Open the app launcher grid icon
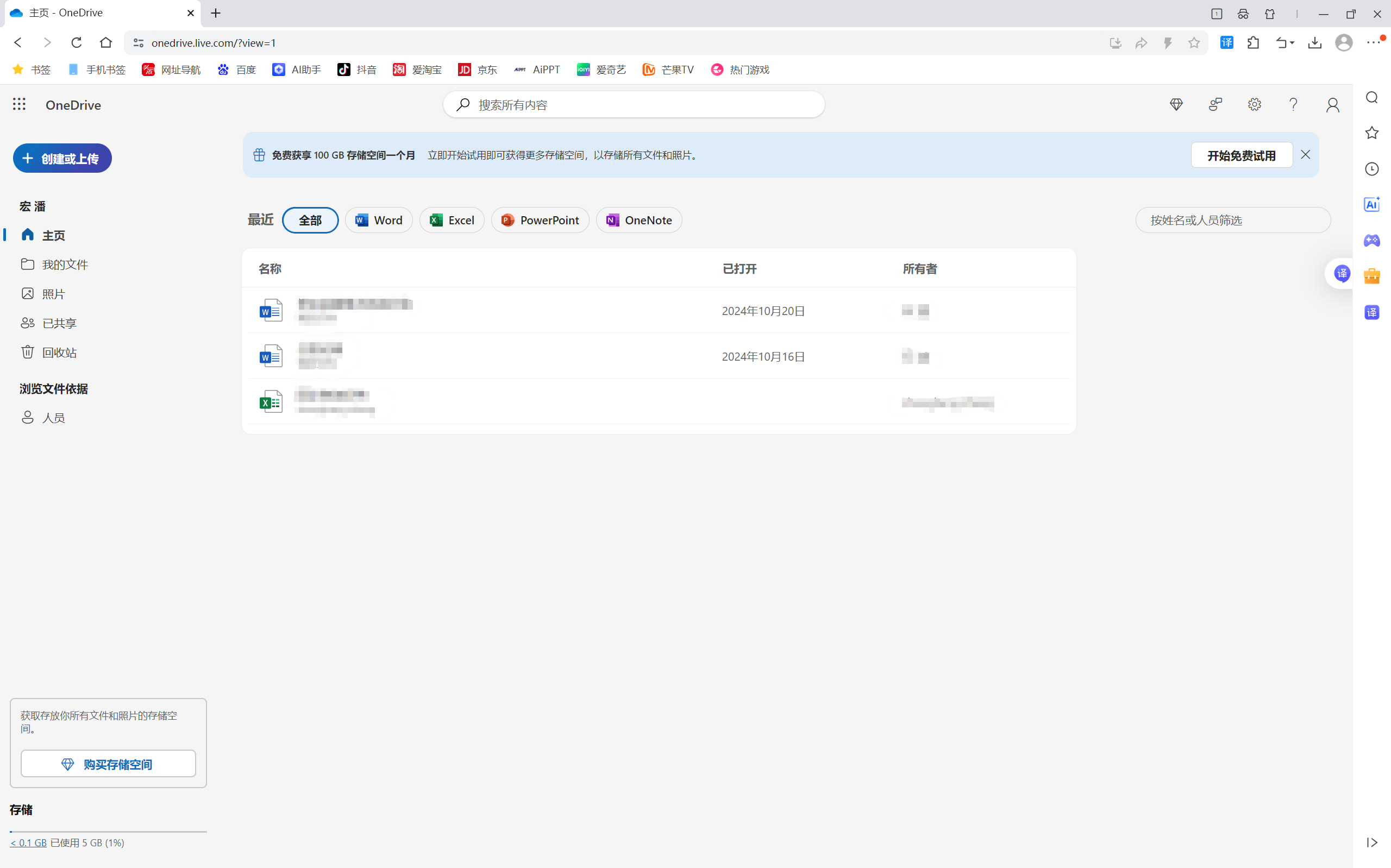 tap(19, 104)
